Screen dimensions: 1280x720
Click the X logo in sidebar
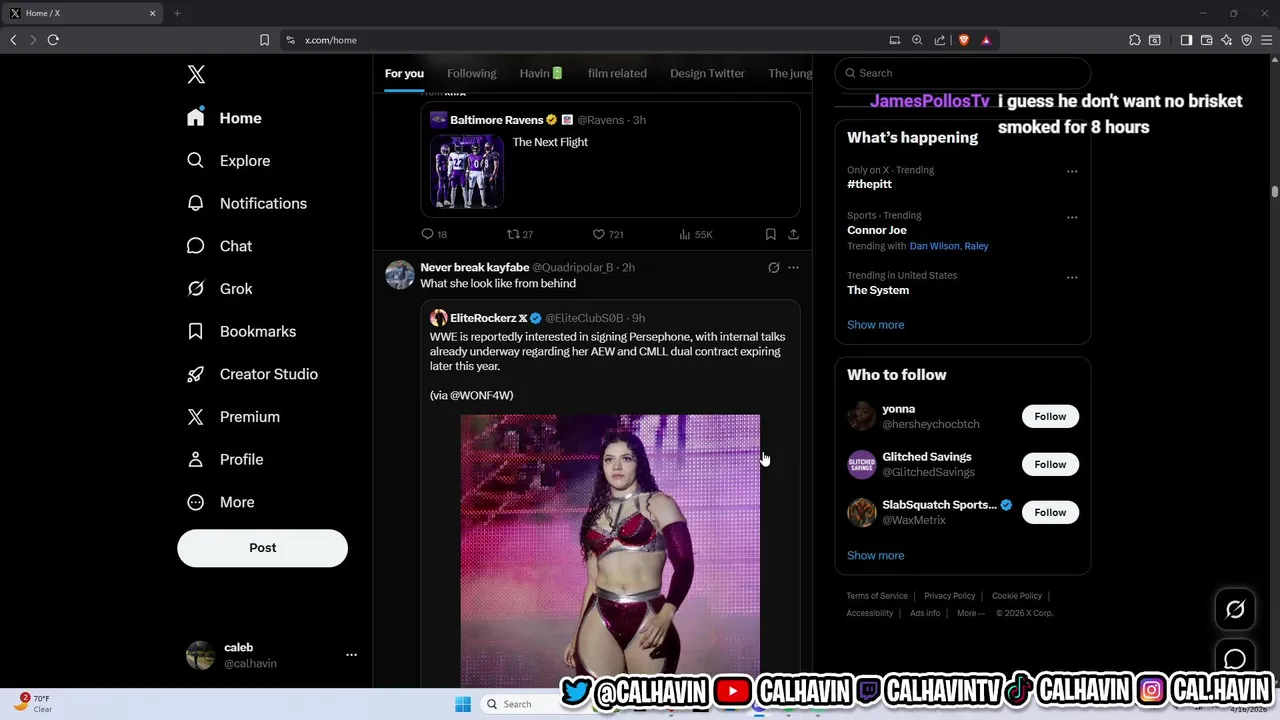[x=196, y=74]
